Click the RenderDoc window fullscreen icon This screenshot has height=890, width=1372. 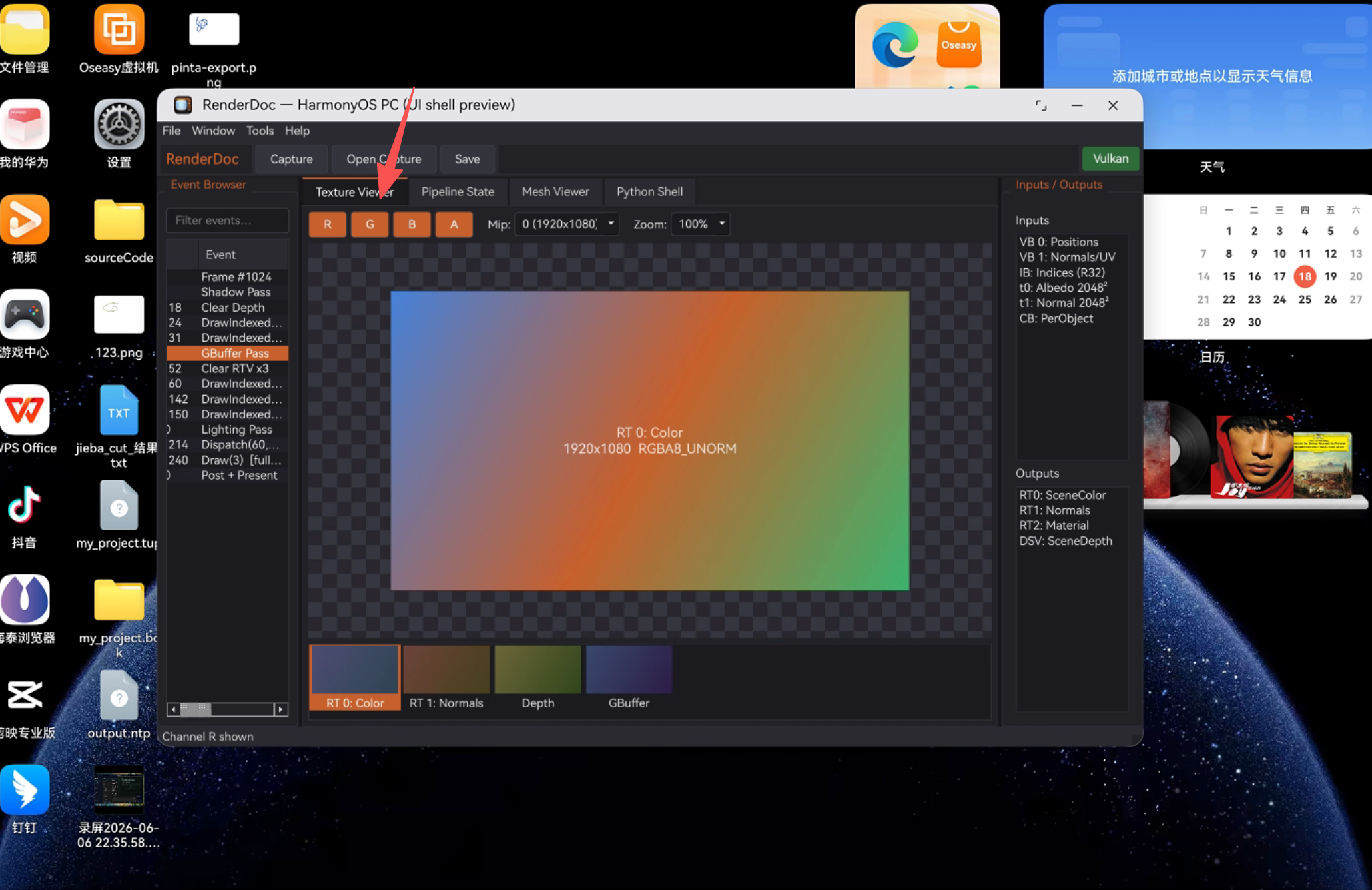point(1041,105)
